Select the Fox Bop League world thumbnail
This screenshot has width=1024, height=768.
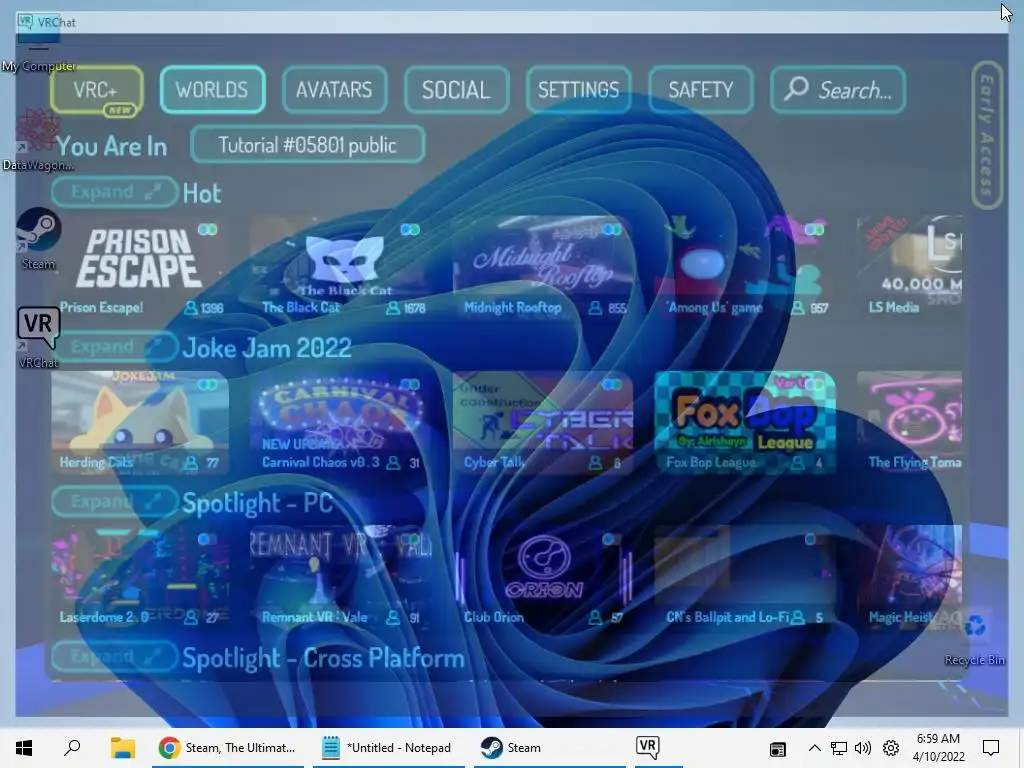tap(745, 422)
